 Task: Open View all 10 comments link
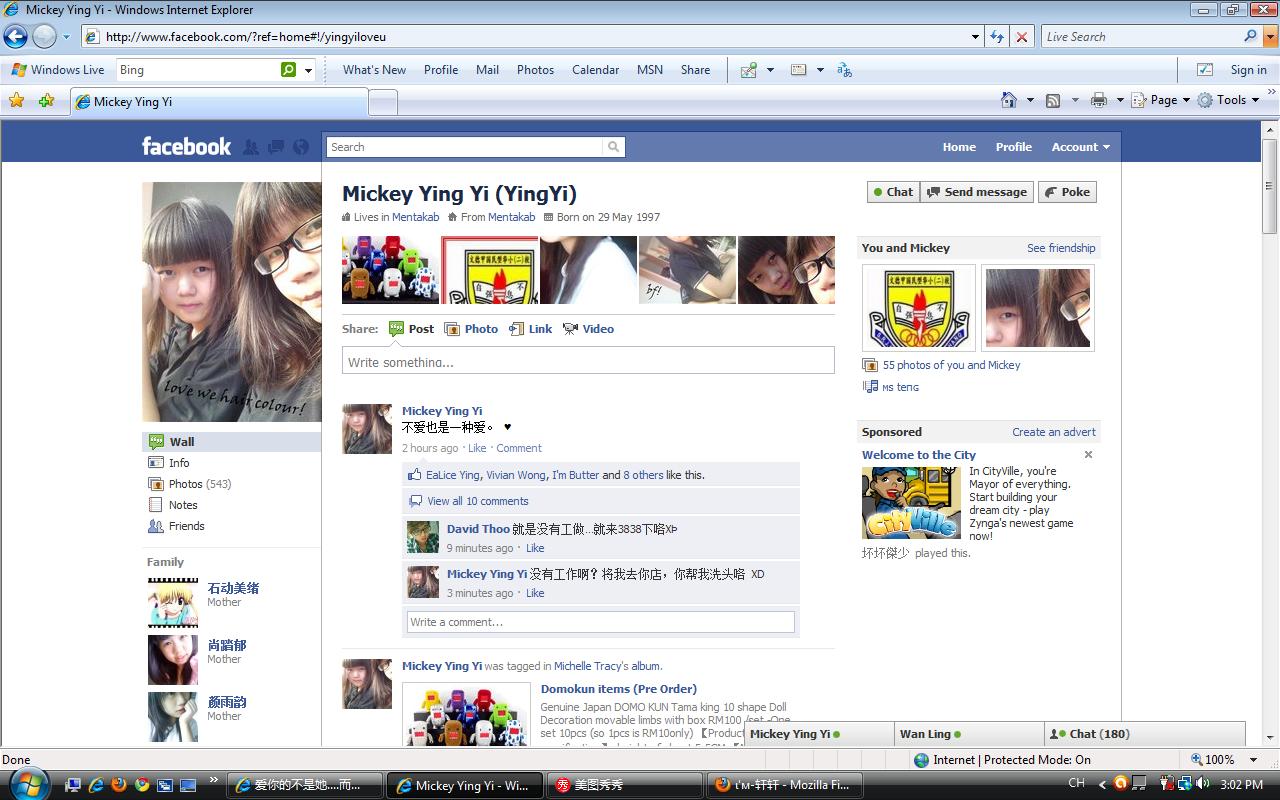pyautogui.click(x=478, y=501)
